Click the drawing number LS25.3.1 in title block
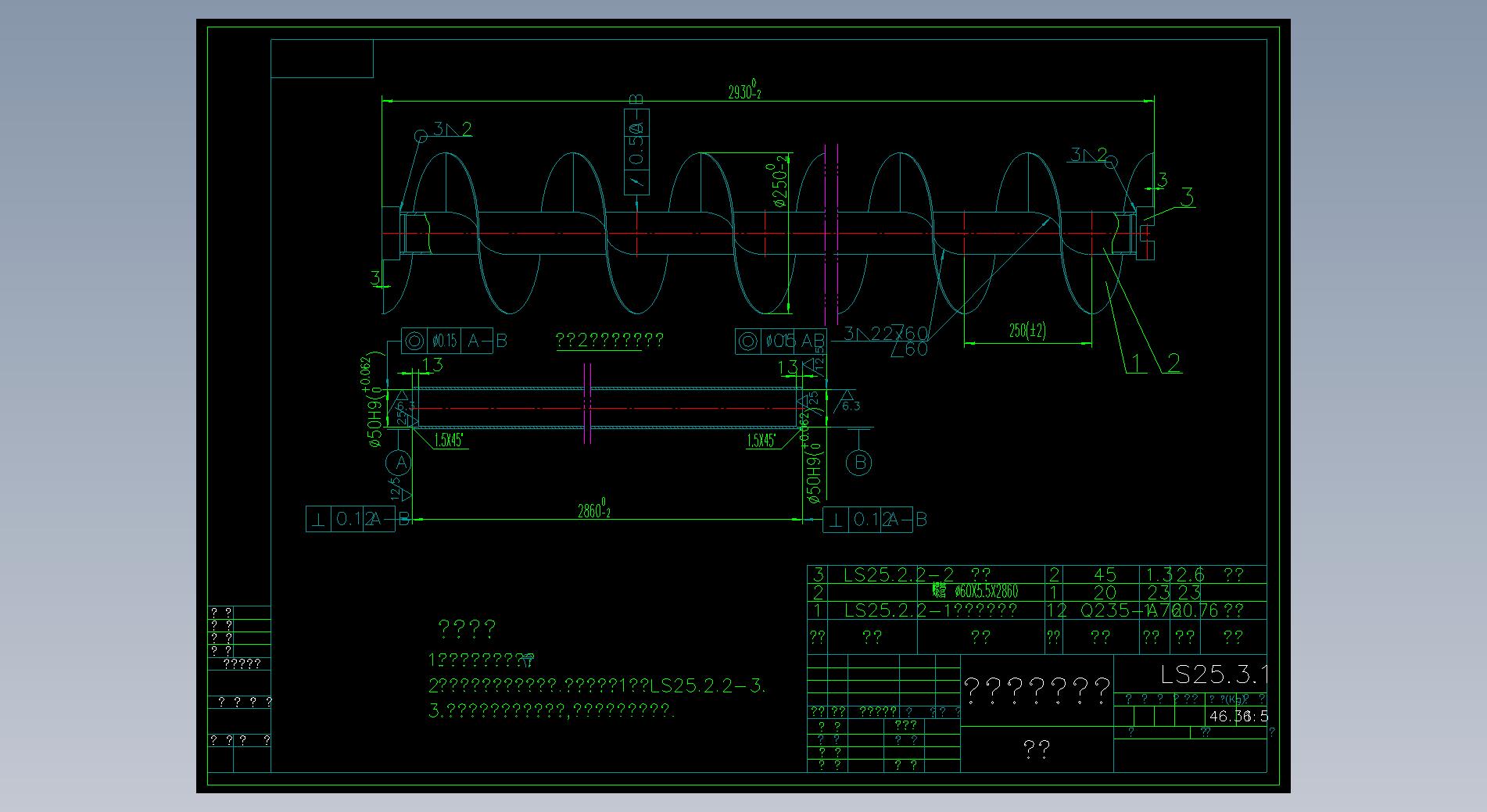This screenshot has width=1487, height=812. (1213, 674)
